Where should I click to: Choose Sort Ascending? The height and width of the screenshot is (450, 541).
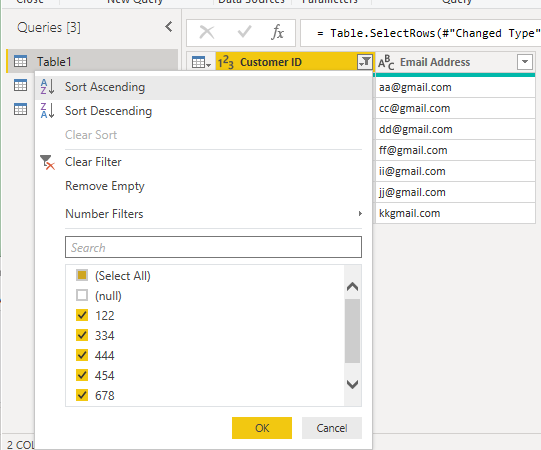click(204, 87)
